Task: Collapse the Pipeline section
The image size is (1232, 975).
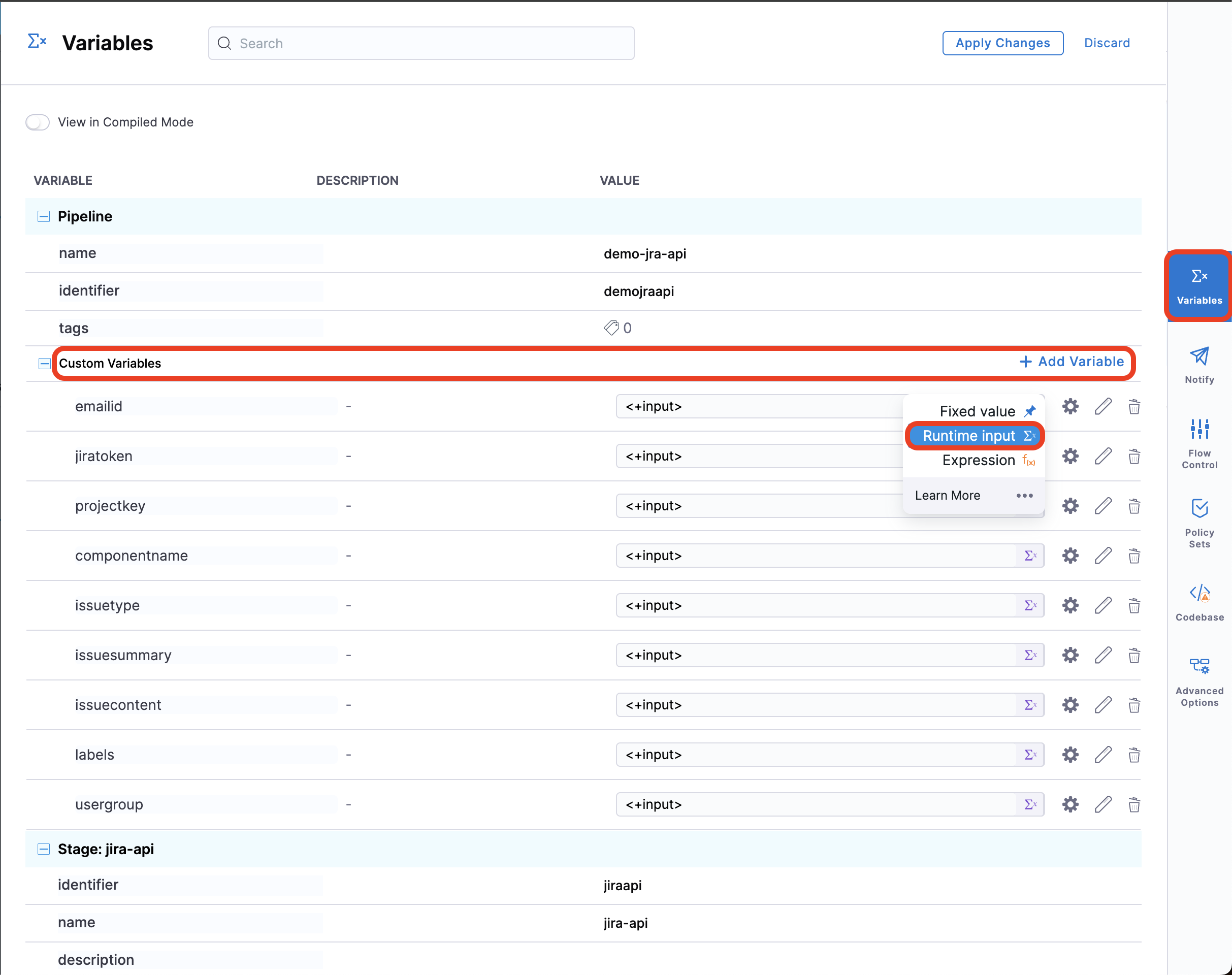Action: click(x=43, y=216)
